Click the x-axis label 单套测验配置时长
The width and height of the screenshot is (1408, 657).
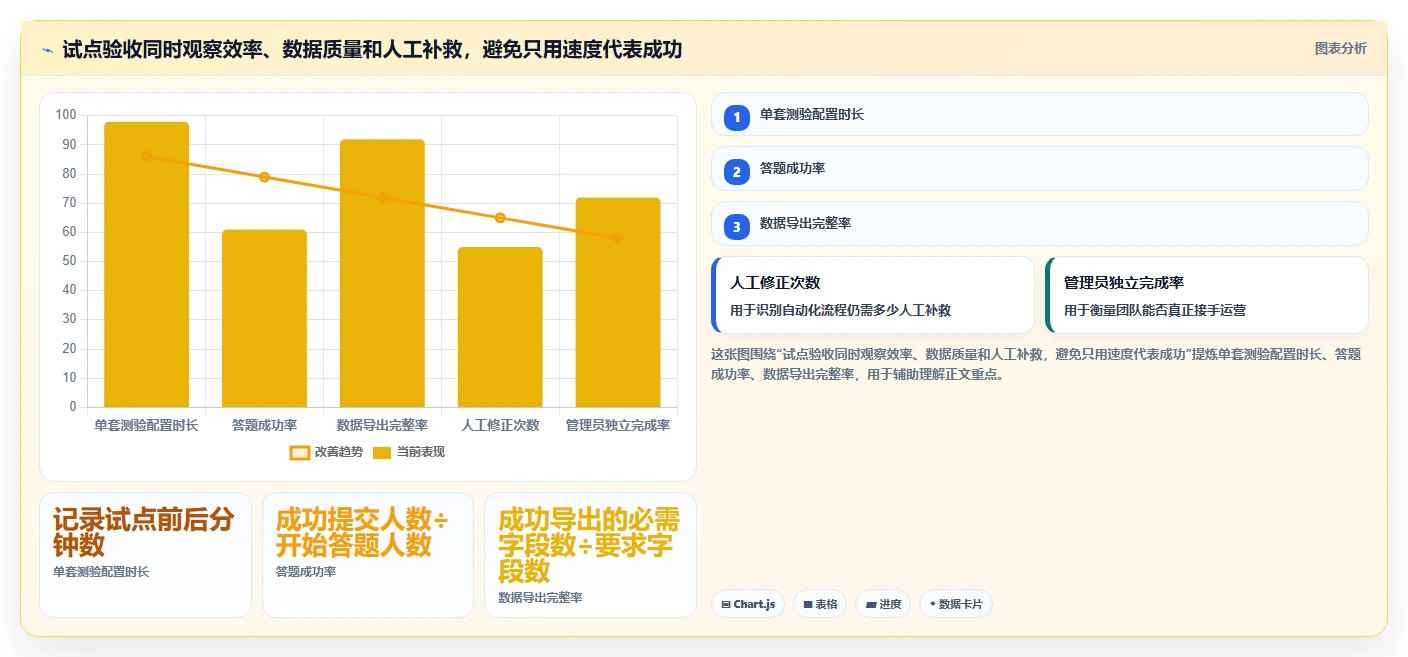click(146, 425)
